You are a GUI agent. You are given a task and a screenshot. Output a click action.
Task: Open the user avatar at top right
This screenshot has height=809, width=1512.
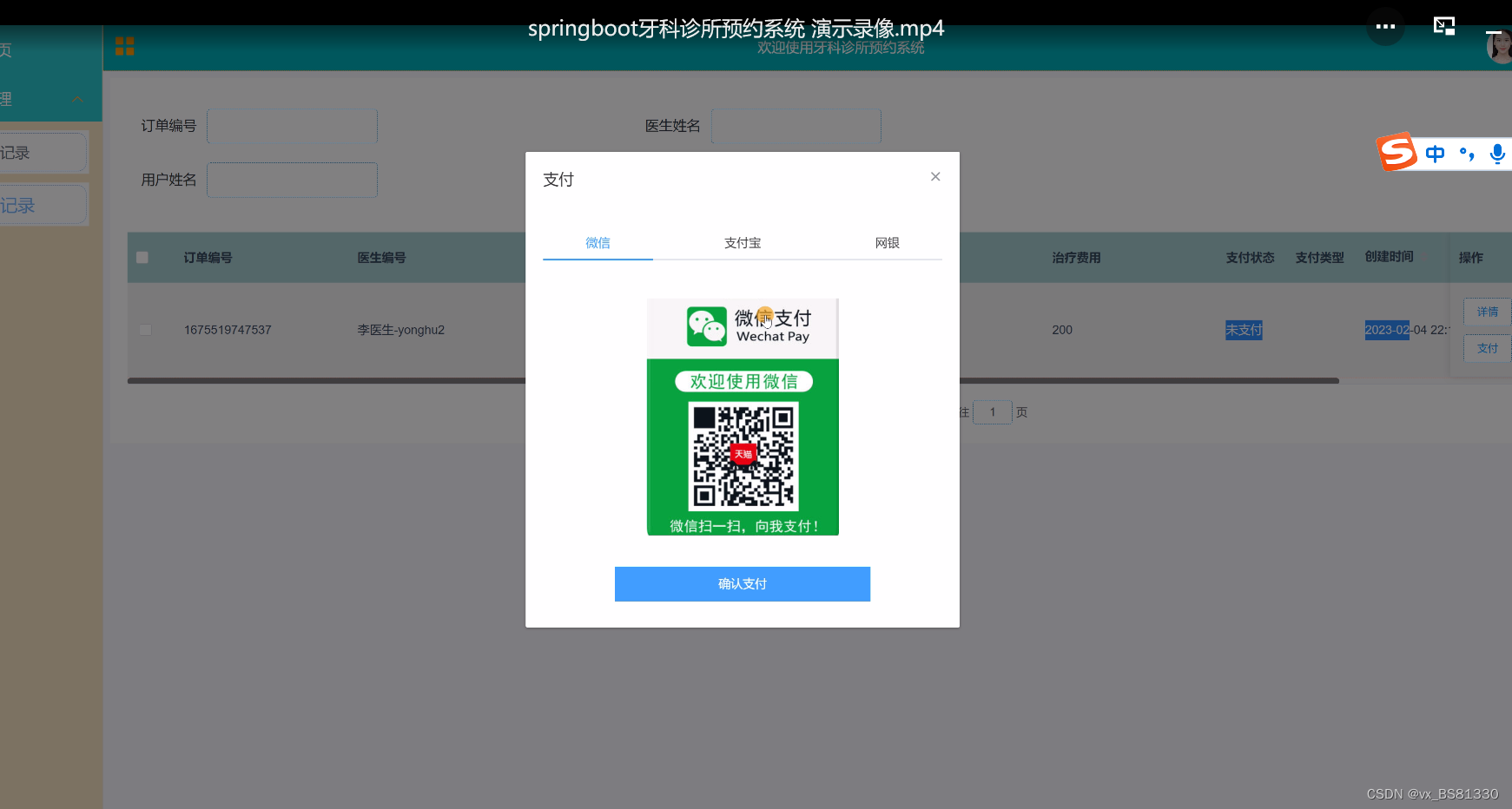(x=1500, y=47)
